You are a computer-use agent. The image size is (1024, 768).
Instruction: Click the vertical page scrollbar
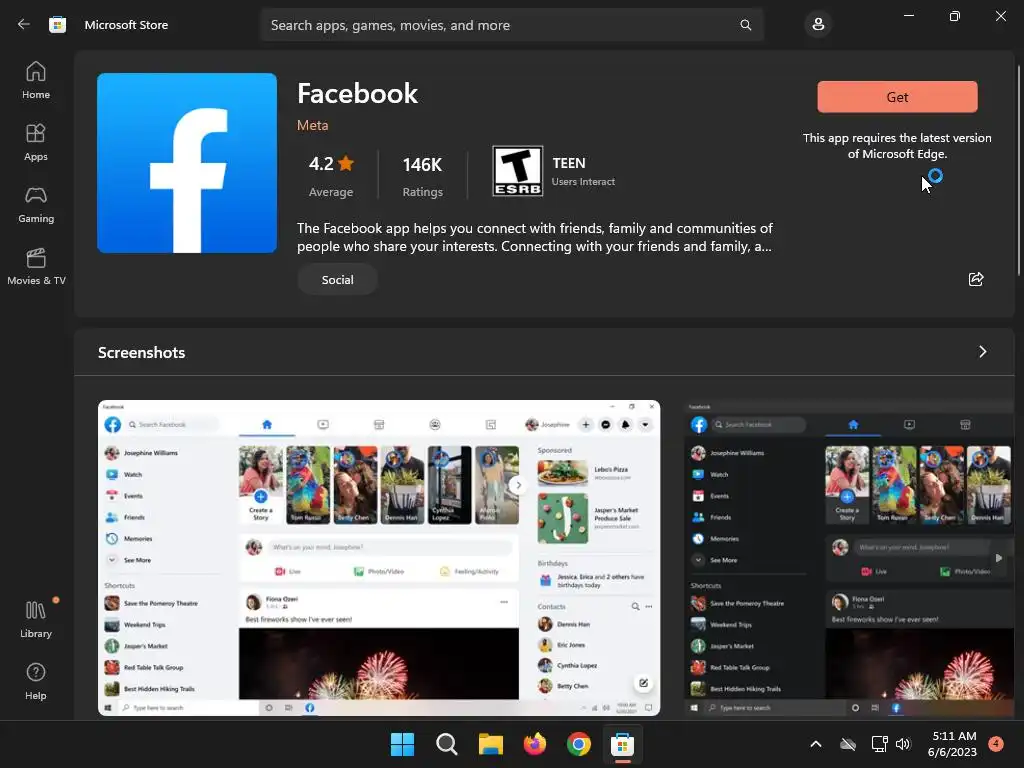1018,170
